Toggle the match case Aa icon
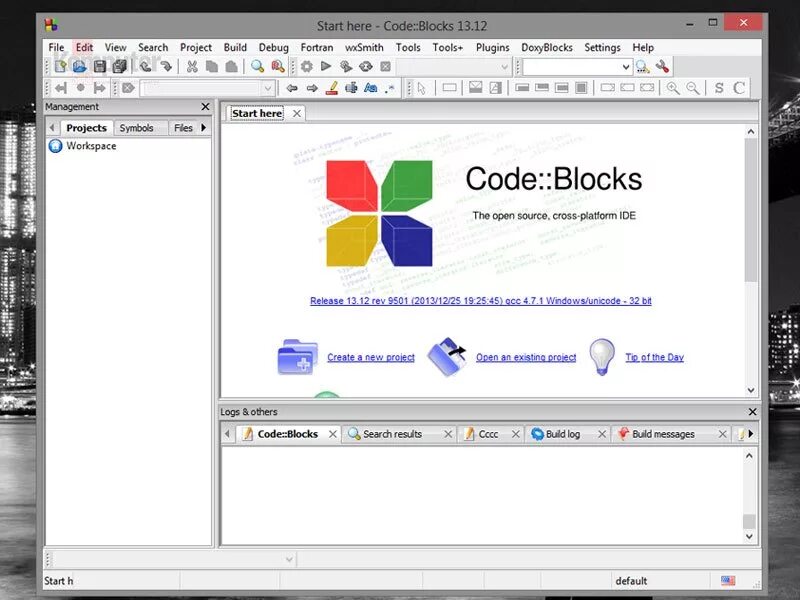This screenshot has width=800, height=600. pyautogui.click(x=371, y=88)
